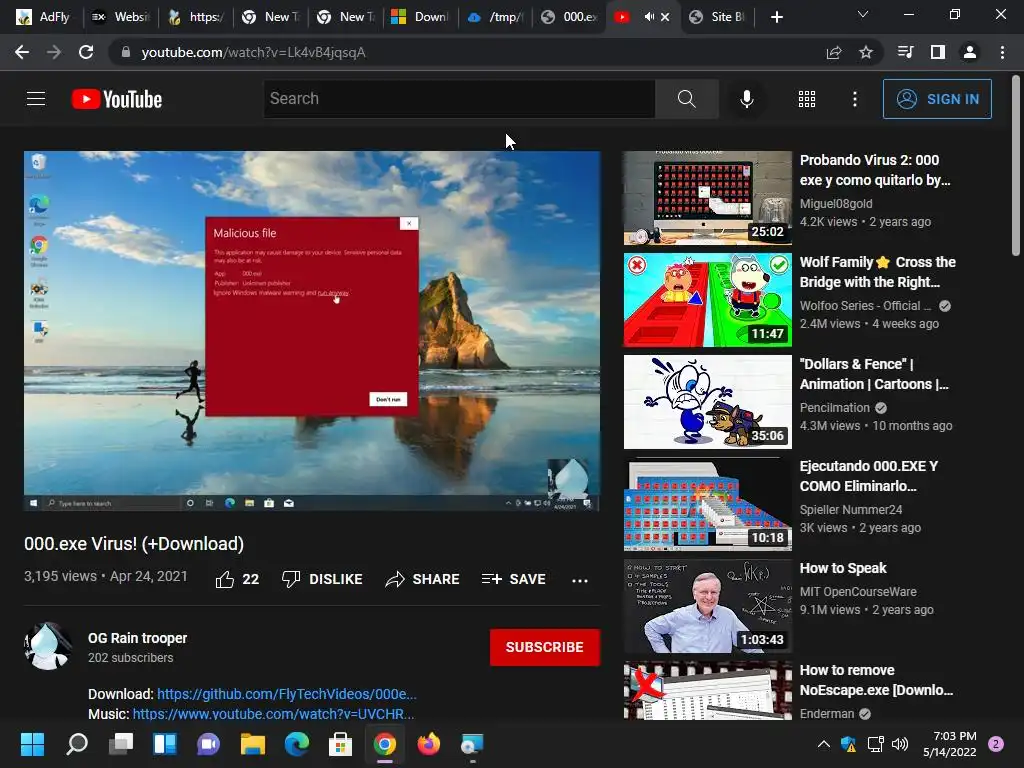
Task: Click the video player area
Action: pos(312,330)
